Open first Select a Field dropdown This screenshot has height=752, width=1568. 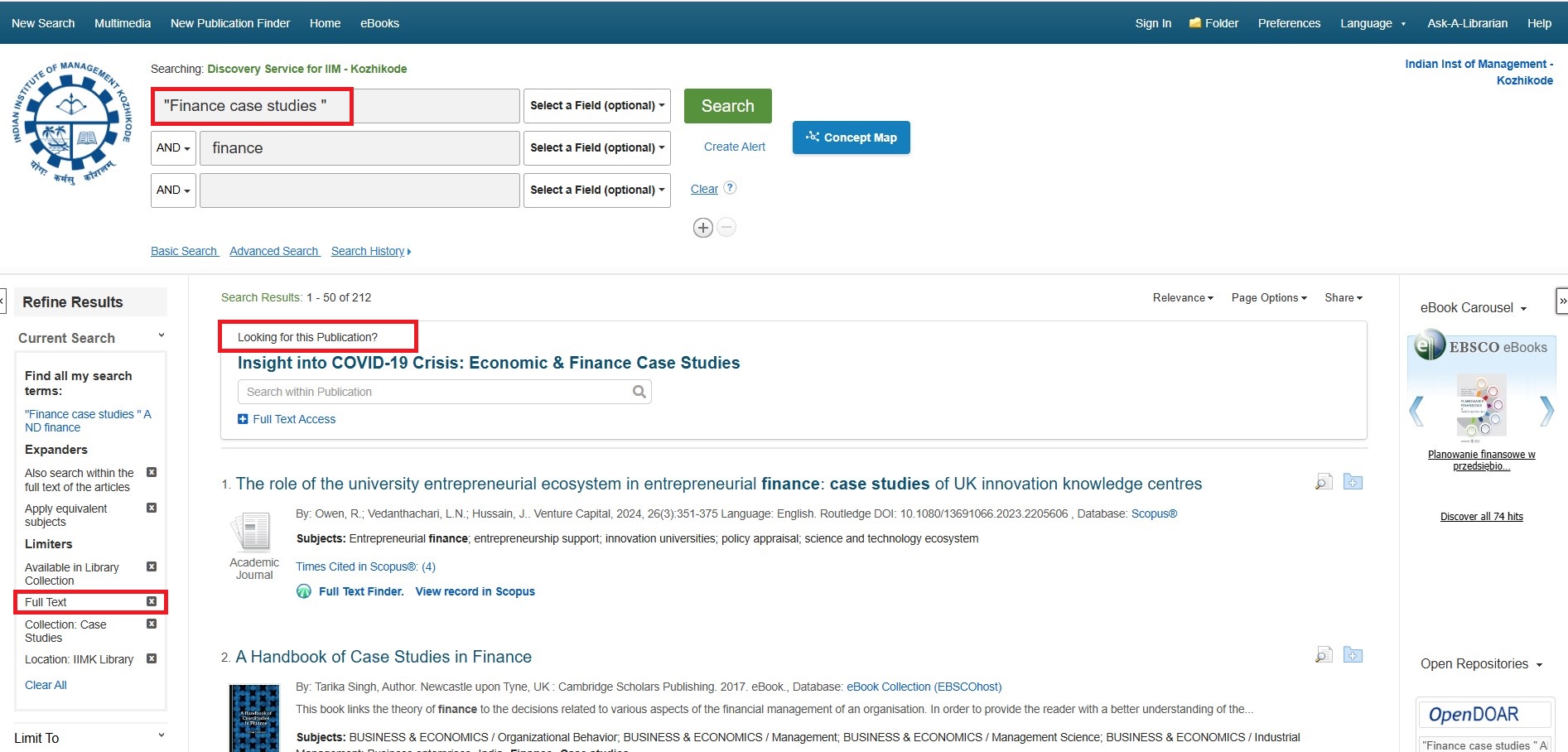coord(596,106)
